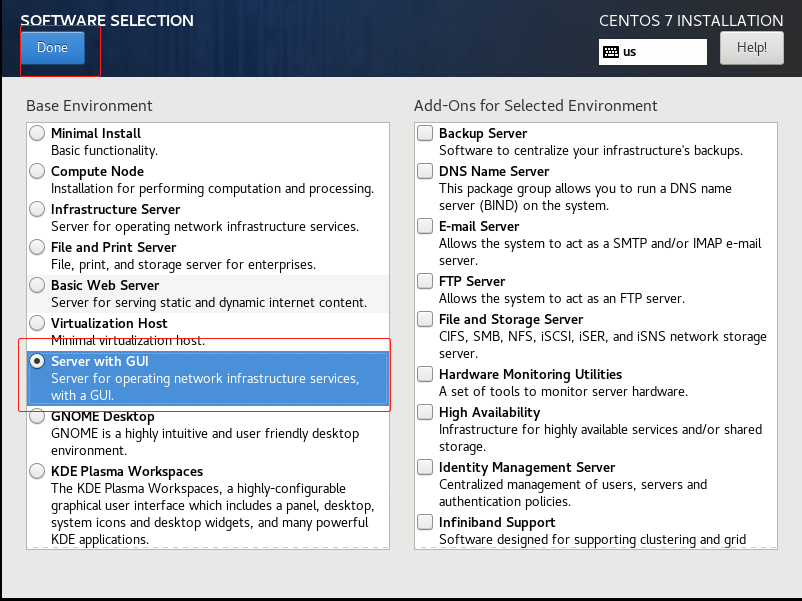Click the KDE Plasma Workspaces description paragraph
Image resolution: width=802 pixels, height=601 pixels.
(x=212, y=514)
